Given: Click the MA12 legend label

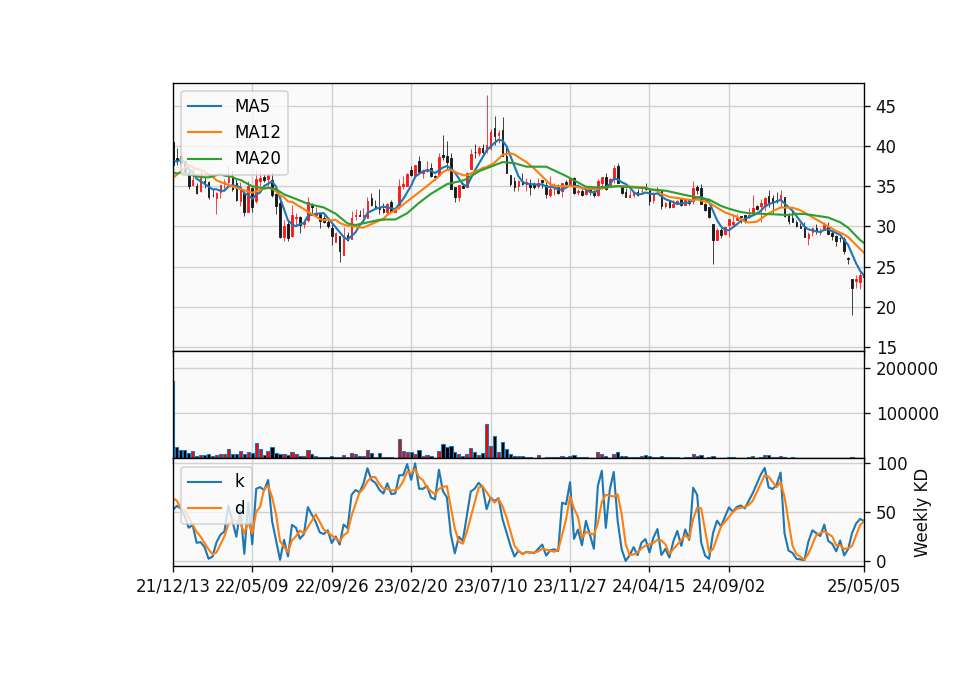Looking at the screenshot, I should (257, 132).
